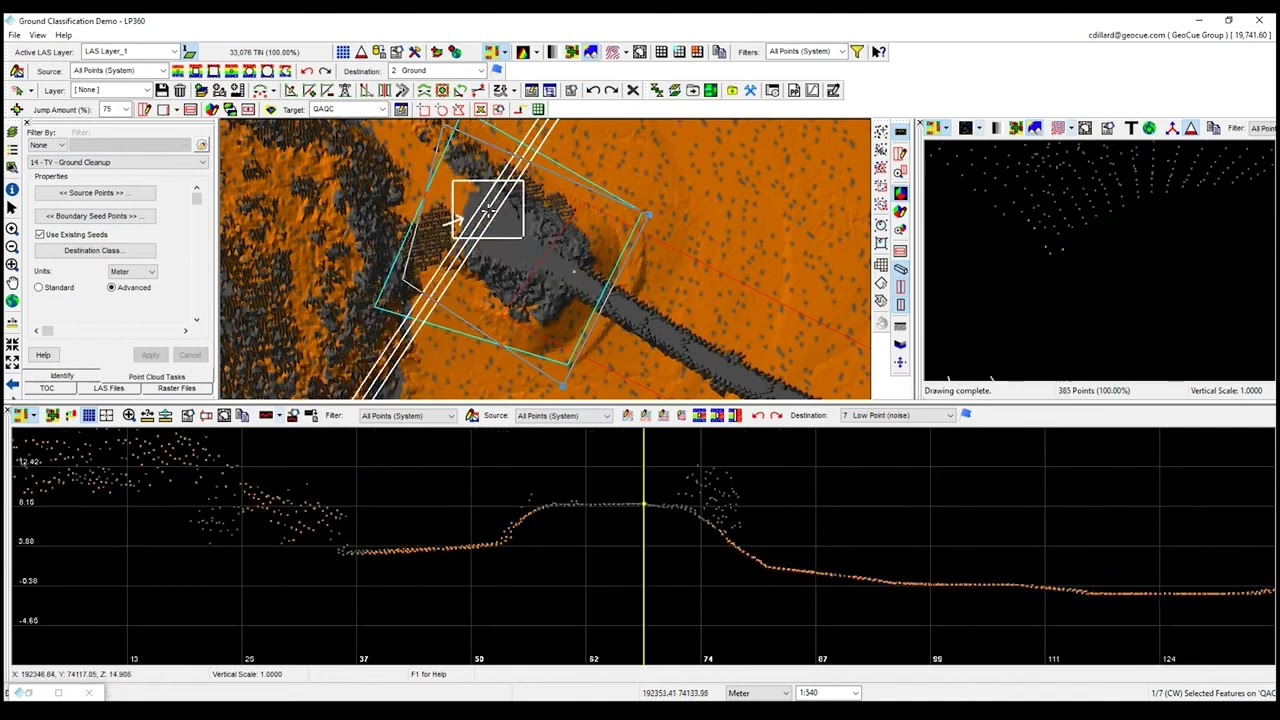
Task: Click the zoom in magnifier in profile toolbar
Action: tap(128, 416)
